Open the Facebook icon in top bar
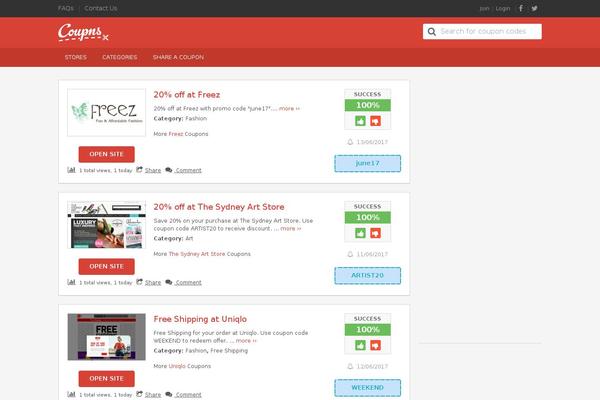Image resolution: width=600 pixels, height=400 pixels. (x=520, y=8)
